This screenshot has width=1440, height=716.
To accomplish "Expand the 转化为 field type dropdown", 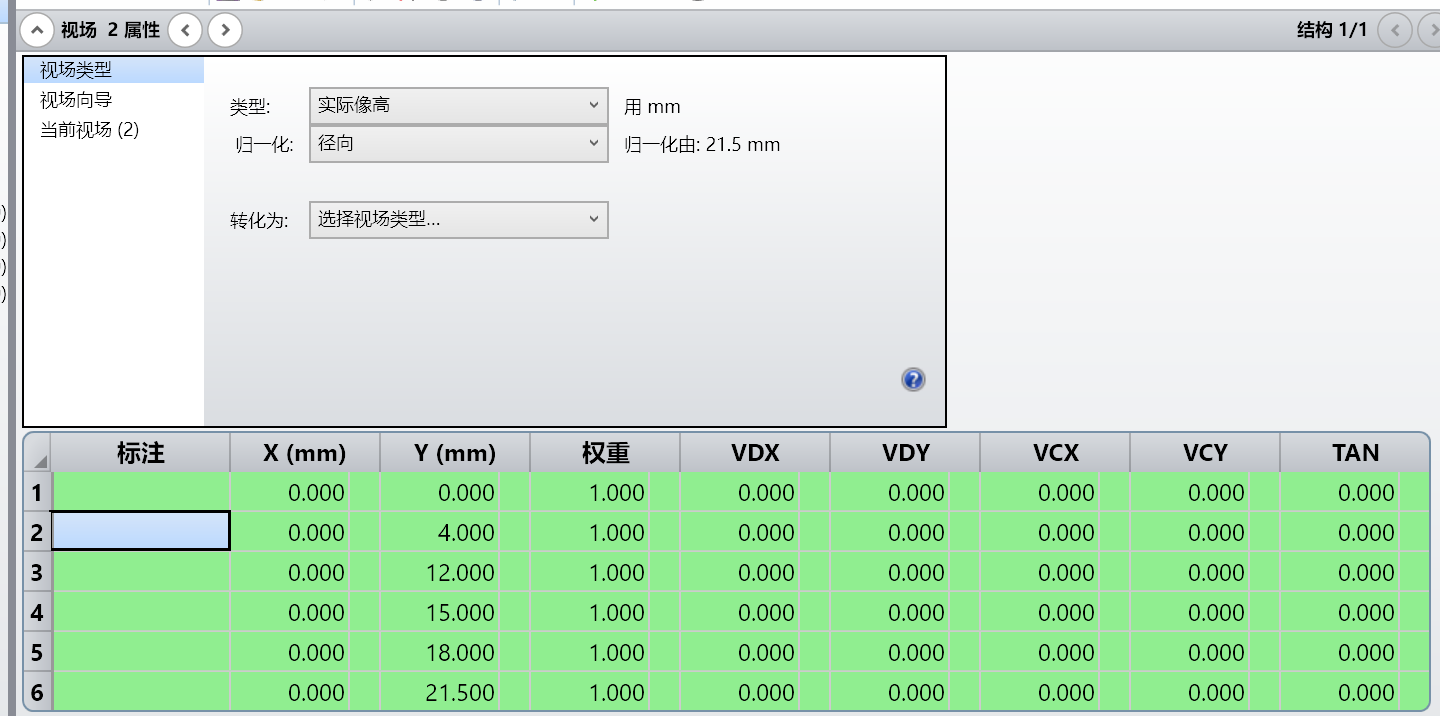I will click(x=458, y=220).
